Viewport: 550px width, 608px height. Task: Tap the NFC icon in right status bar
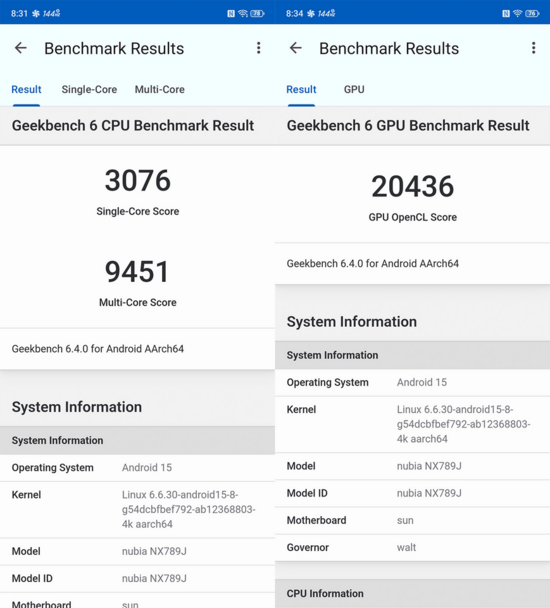click(506, 14)
